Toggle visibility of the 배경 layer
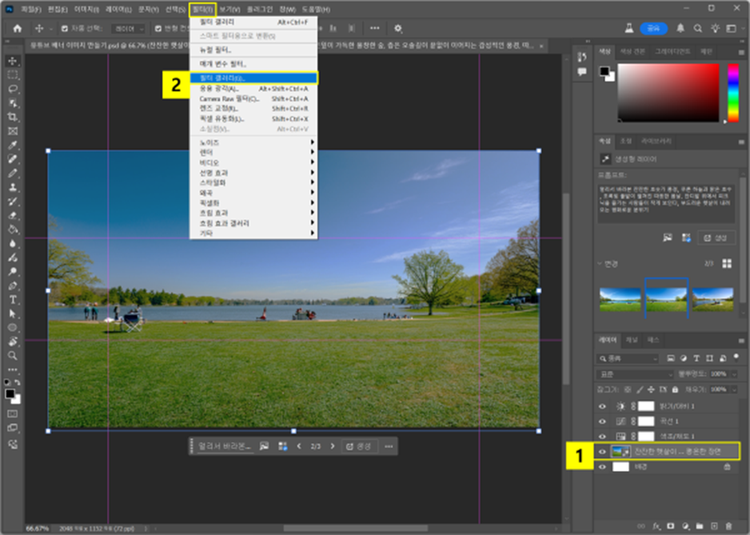Screen dimensions: 750x535 pos(602,466)
